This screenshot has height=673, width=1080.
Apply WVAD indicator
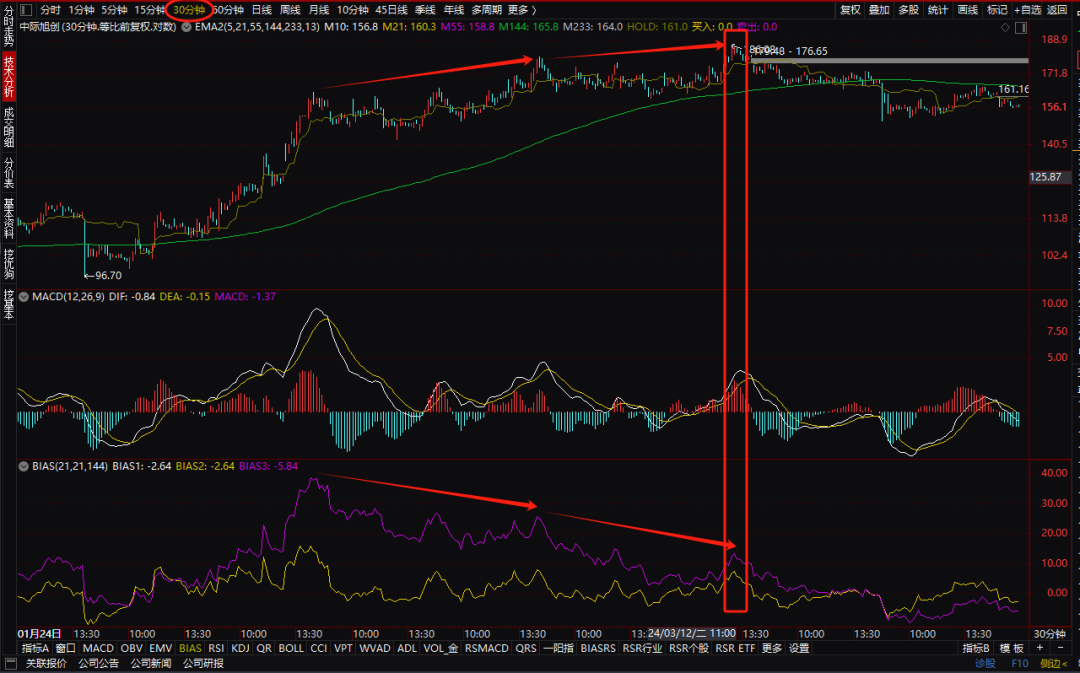375,648
